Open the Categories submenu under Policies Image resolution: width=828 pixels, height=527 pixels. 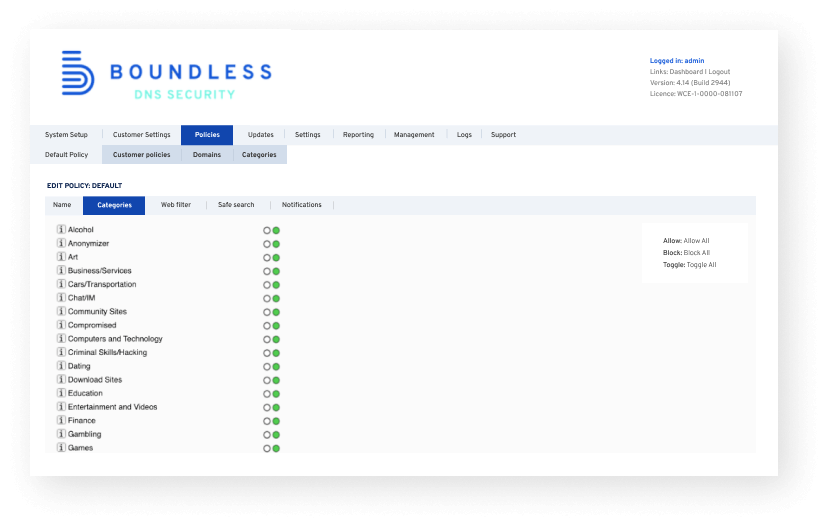[259, 155]
